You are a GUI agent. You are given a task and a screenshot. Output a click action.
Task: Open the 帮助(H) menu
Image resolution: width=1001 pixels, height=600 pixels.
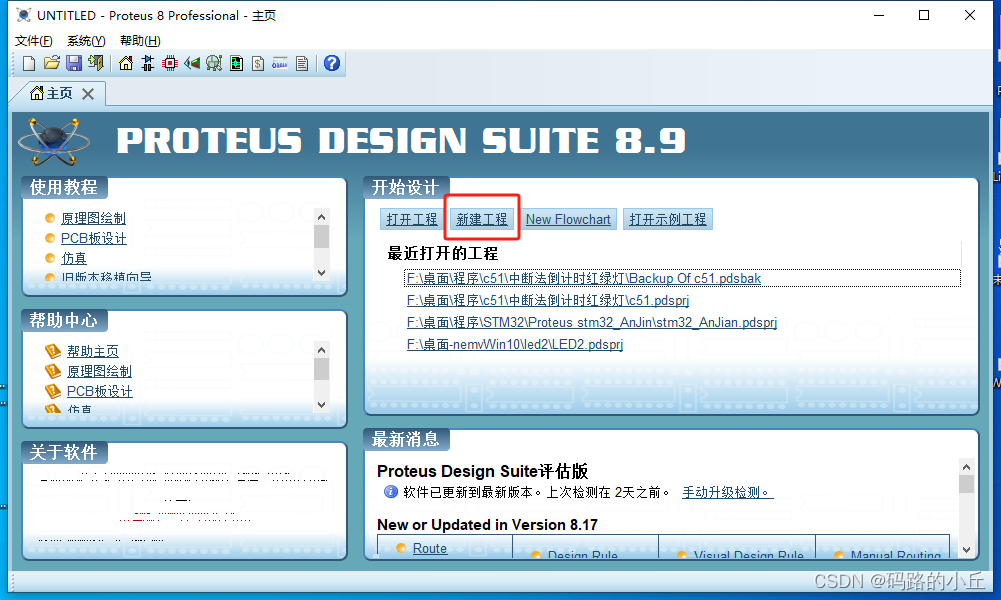140,41
